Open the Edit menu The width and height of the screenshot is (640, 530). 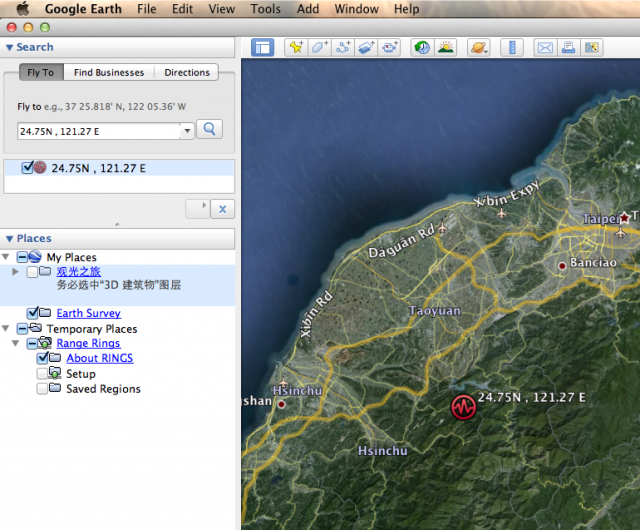pyautogui.click(x=182, y=9)
